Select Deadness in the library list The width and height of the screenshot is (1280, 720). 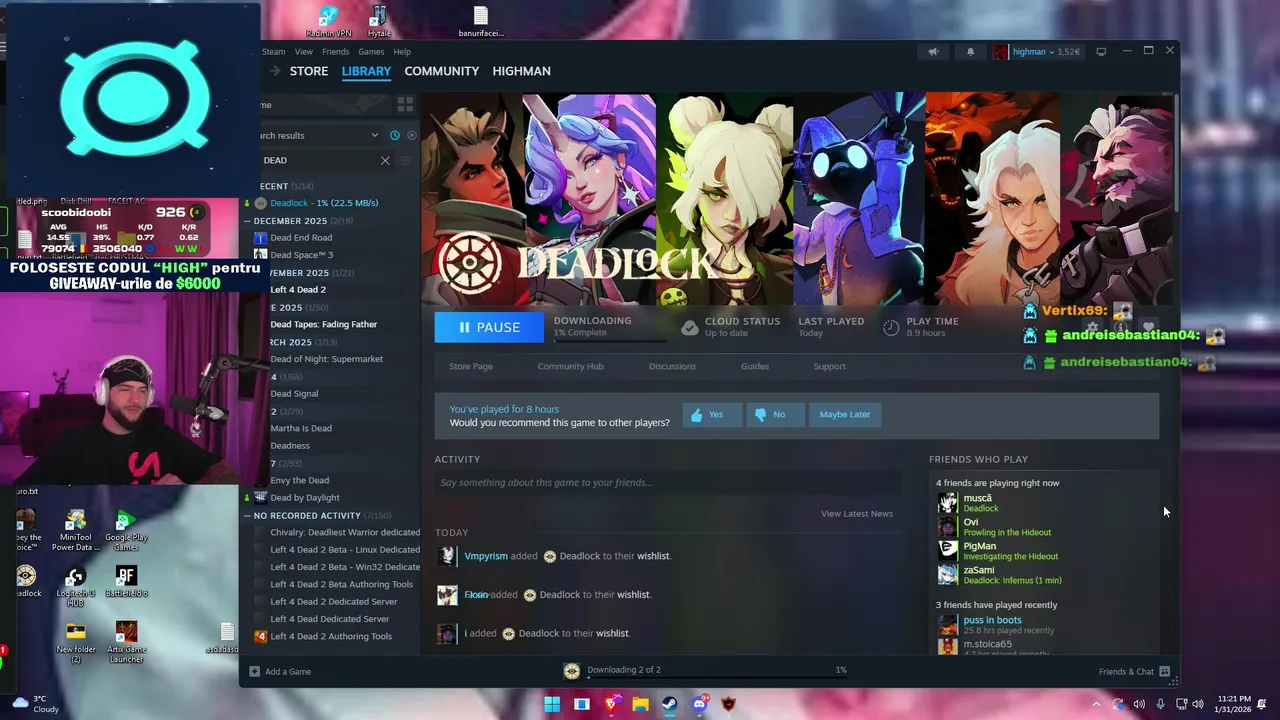[290, 446]
